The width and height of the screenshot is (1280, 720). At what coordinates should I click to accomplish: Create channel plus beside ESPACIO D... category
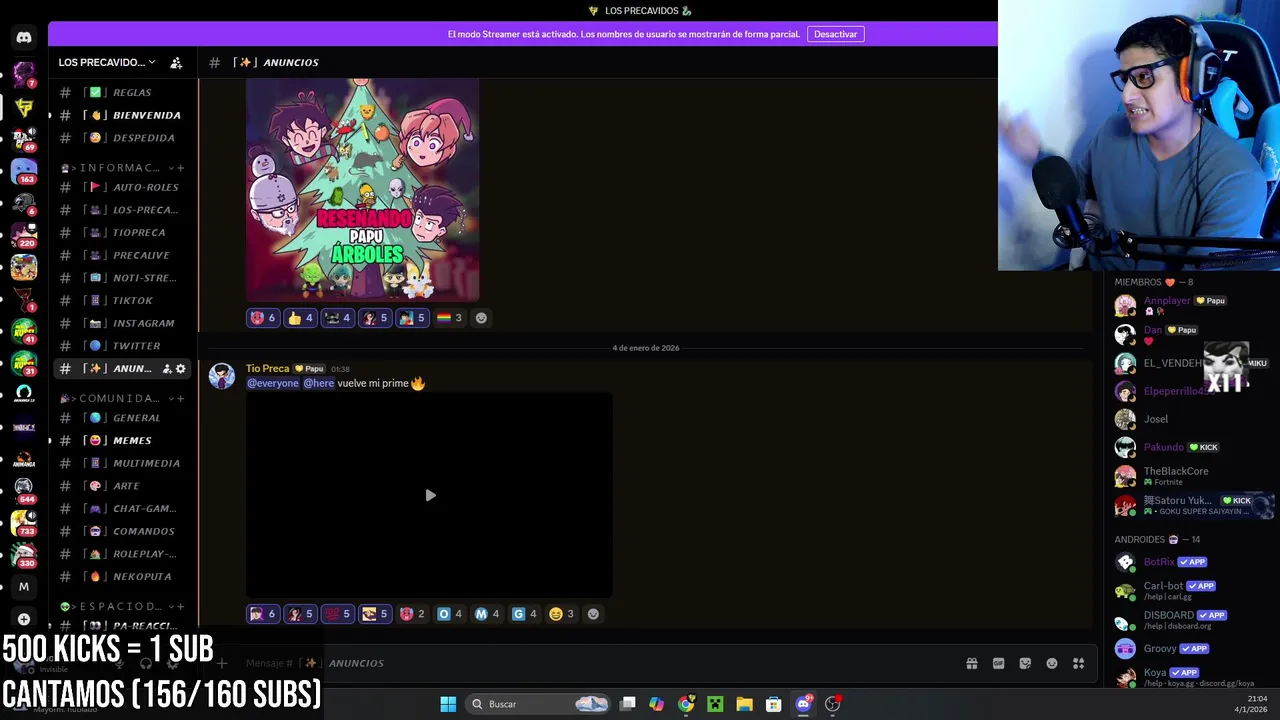pos(180,606)
